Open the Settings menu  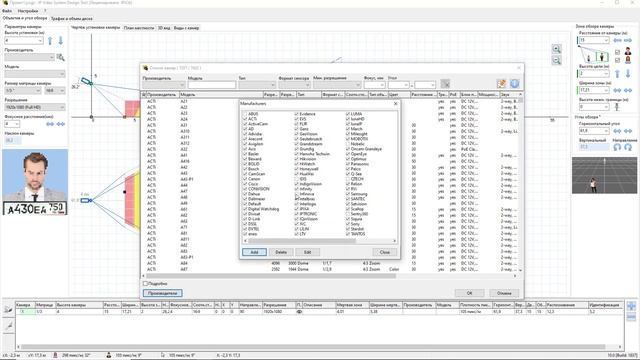(x=28, y=11)
